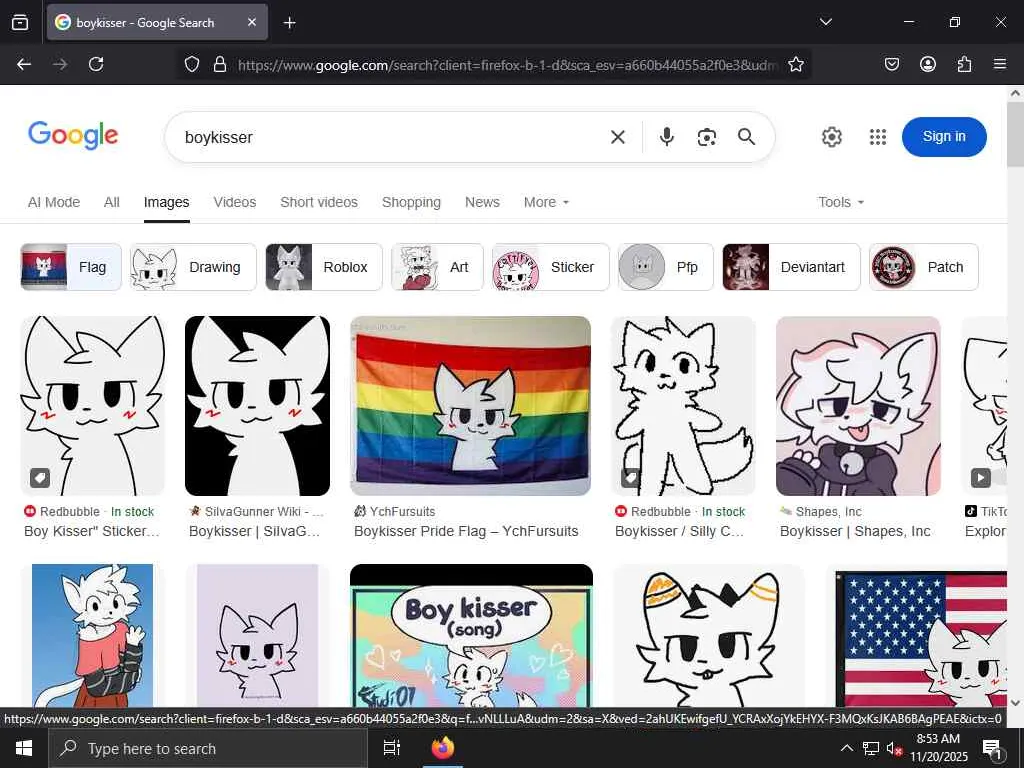Open a new tab with plus icon
Image resolution: width=1024 pixels, height=768 pixels.
(289, 23)
